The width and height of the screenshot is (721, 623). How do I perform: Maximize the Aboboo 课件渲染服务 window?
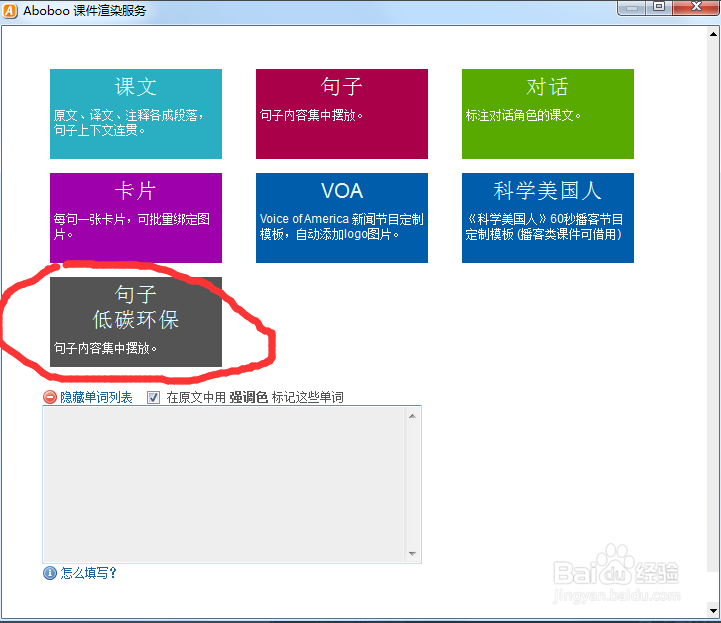659,7
